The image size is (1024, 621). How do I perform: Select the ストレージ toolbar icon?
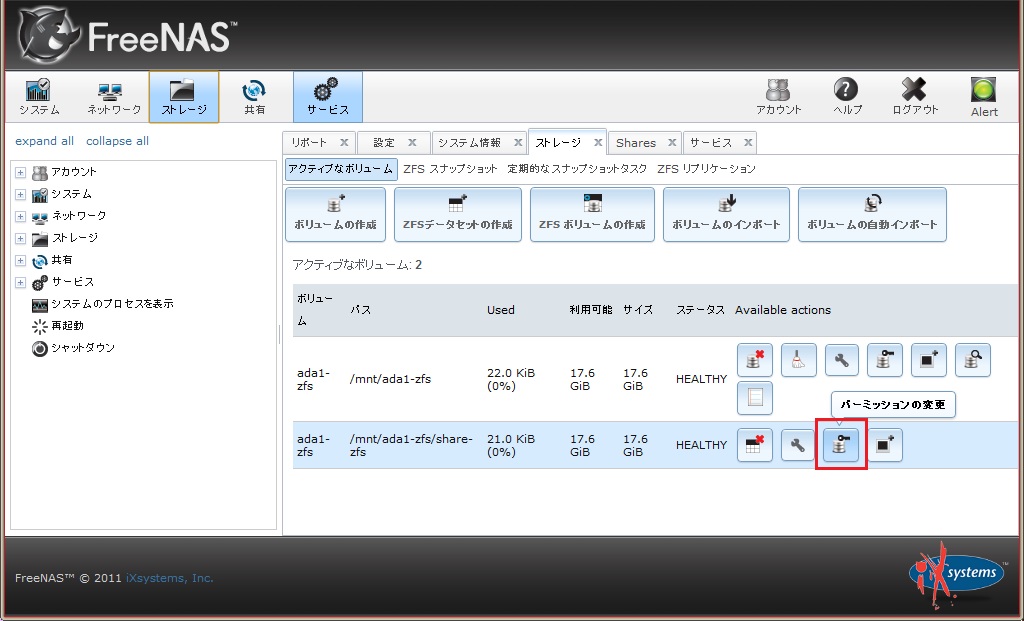[x=184, y=97]
